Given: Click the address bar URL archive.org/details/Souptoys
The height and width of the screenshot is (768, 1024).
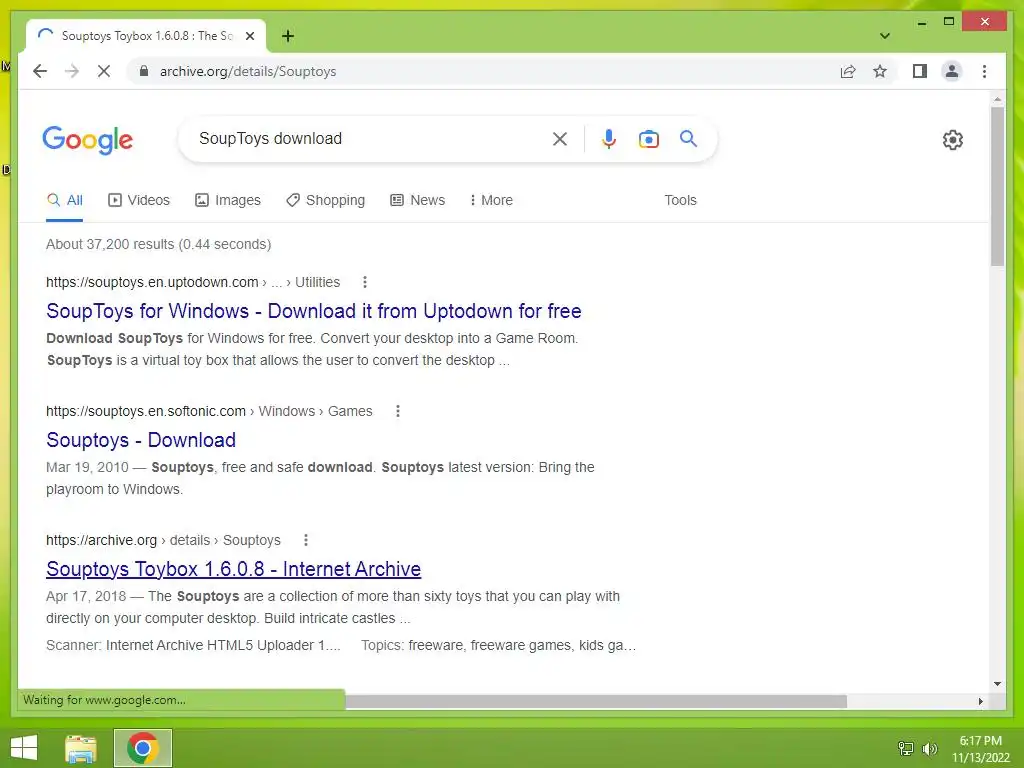Looking at the screenshot, I should (x=248, y=71).
